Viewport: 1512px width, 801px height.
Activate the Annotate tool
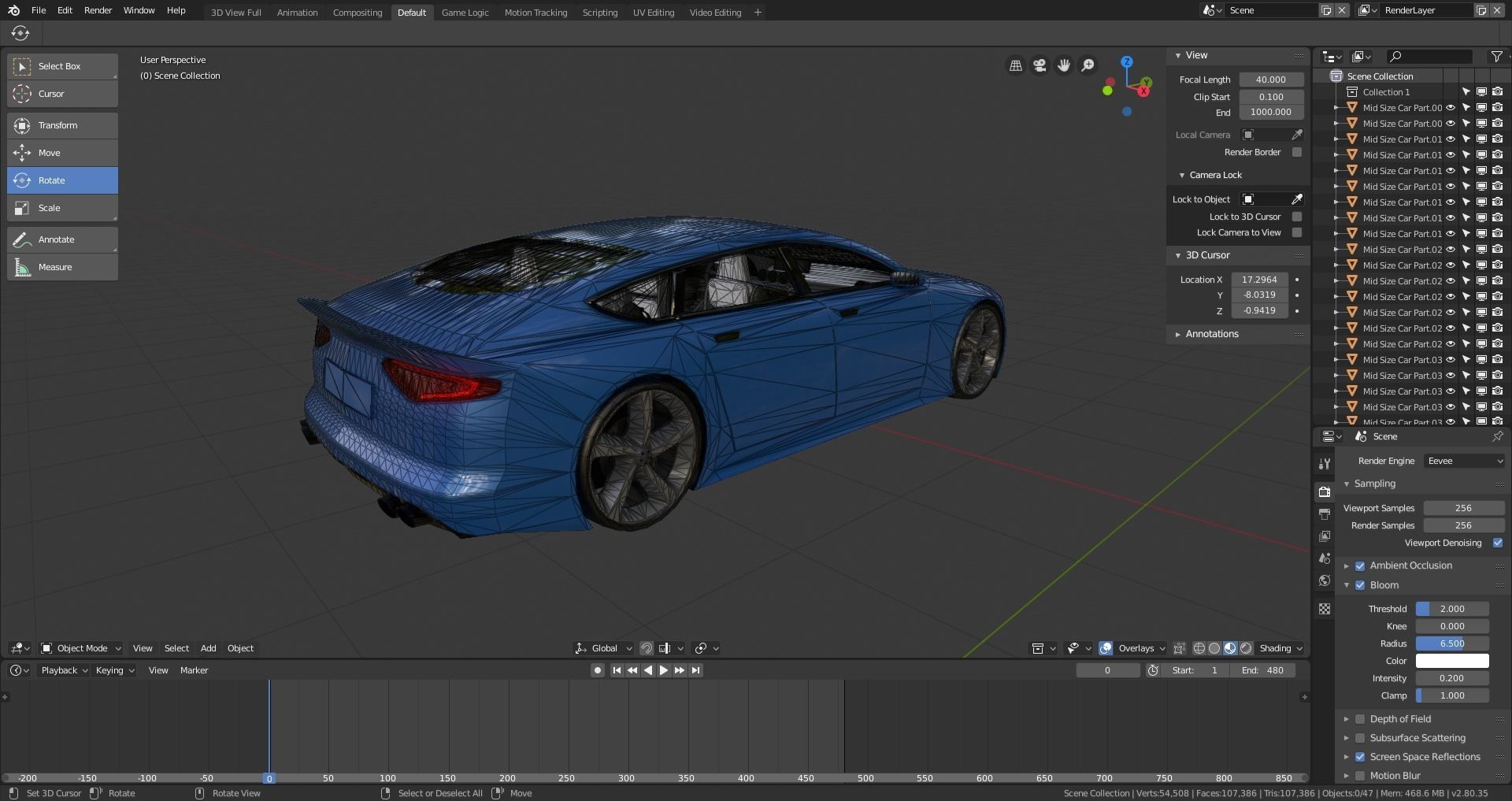pos(62,239)
